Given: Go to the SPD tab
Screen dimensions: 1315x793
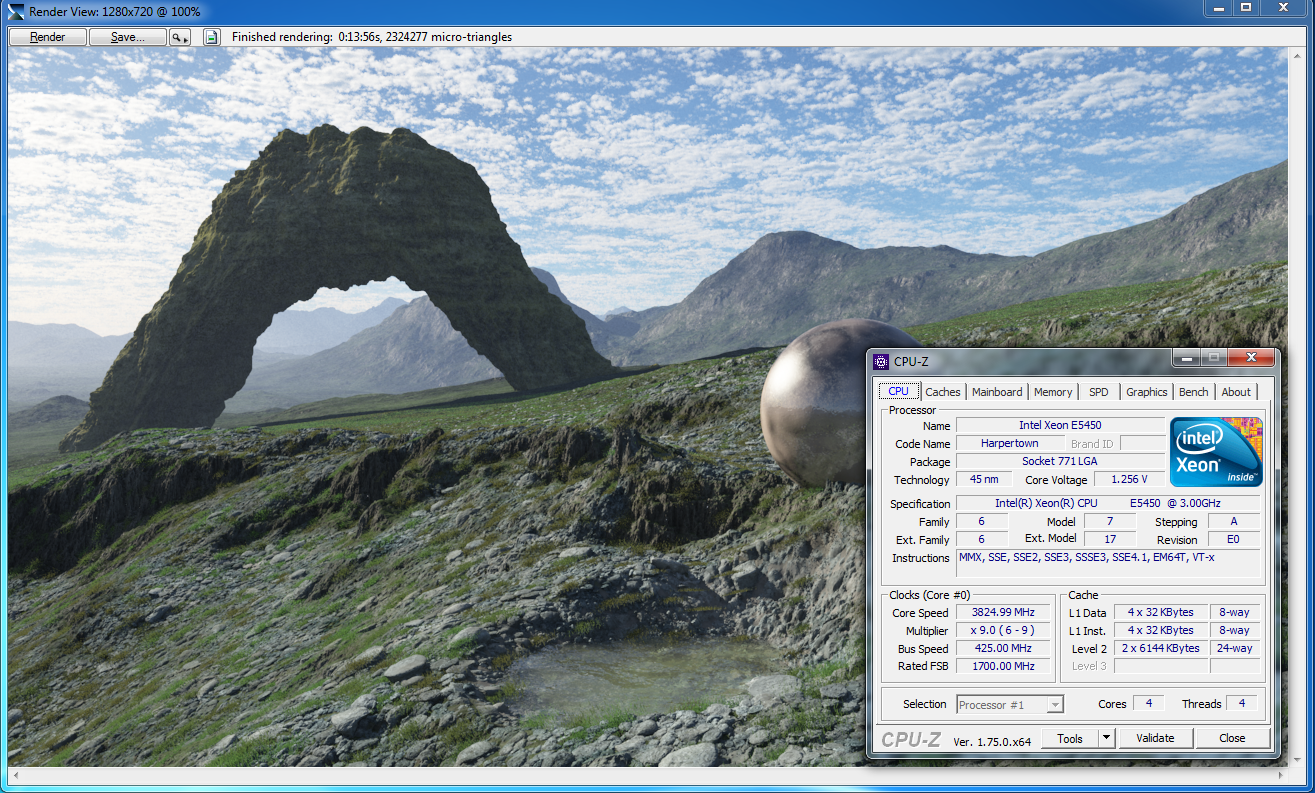Looking at the screenshot, I should 1098,392.
